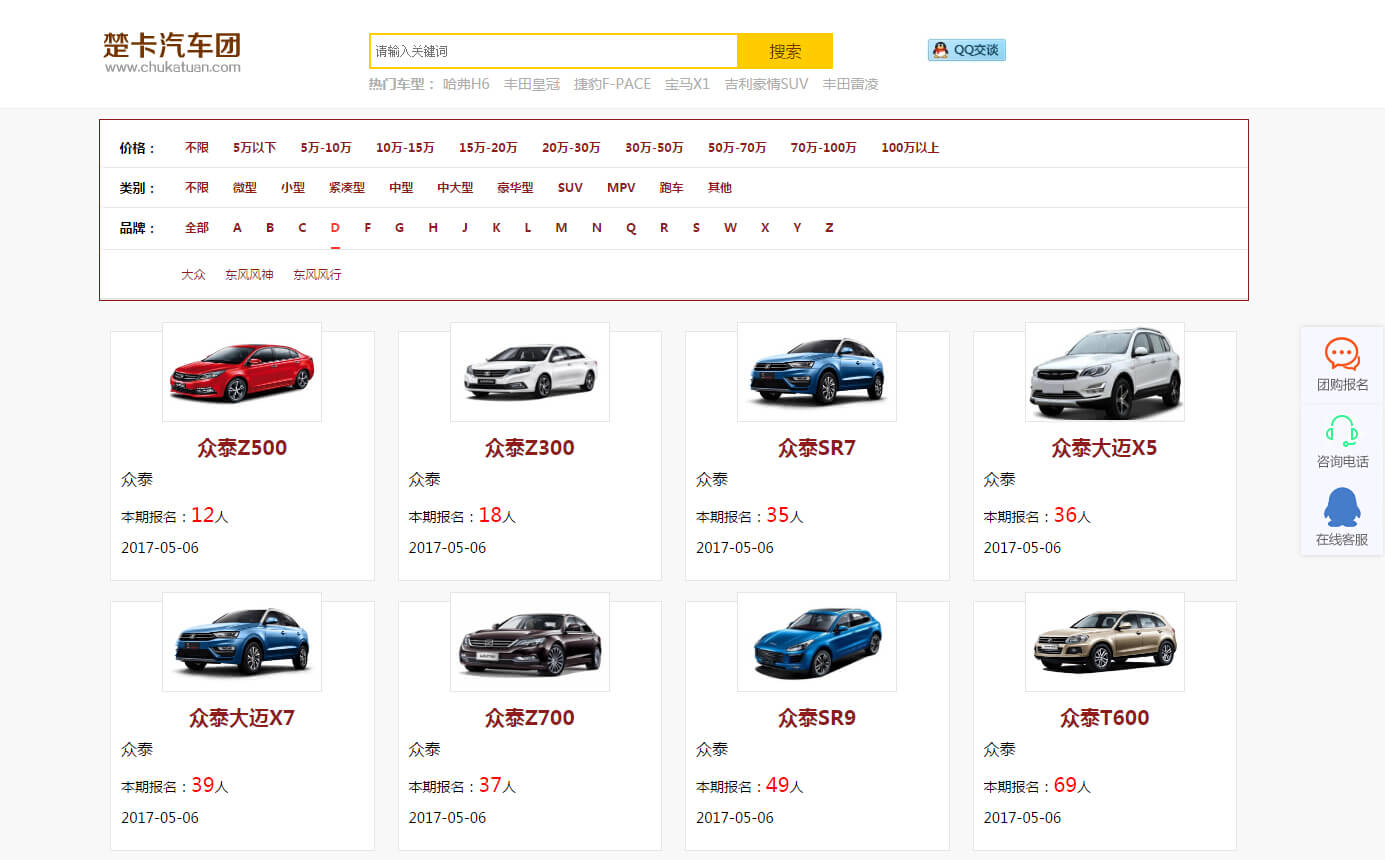Click the 众泰SR7 title link
This screenshot has height=860, width=1385.
(x=817, y=448)
